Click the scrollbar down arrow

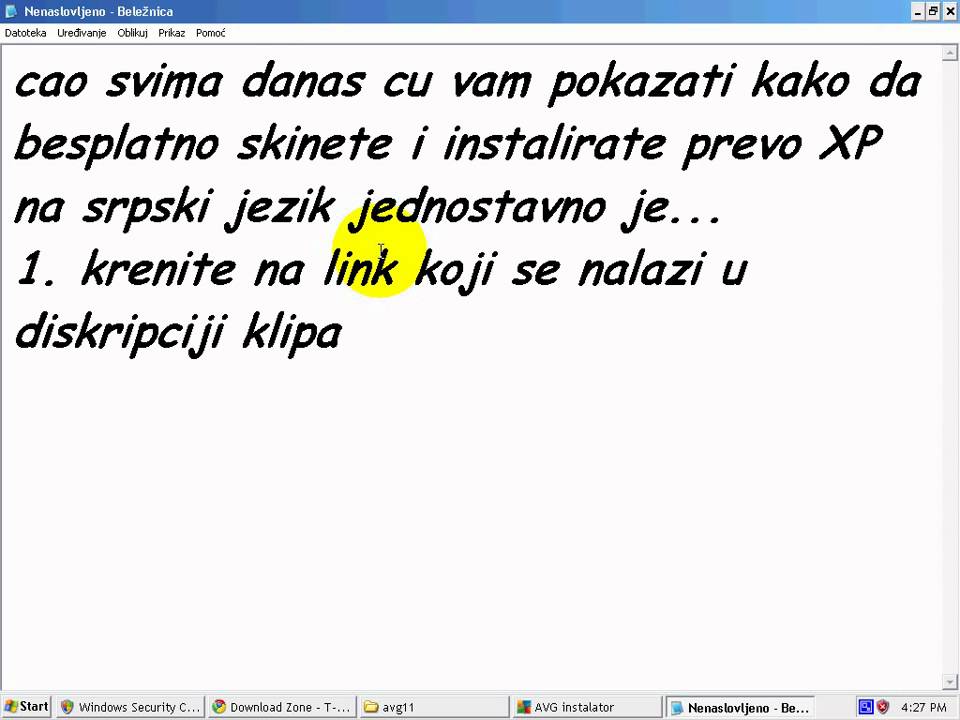[x=950, y=681]
